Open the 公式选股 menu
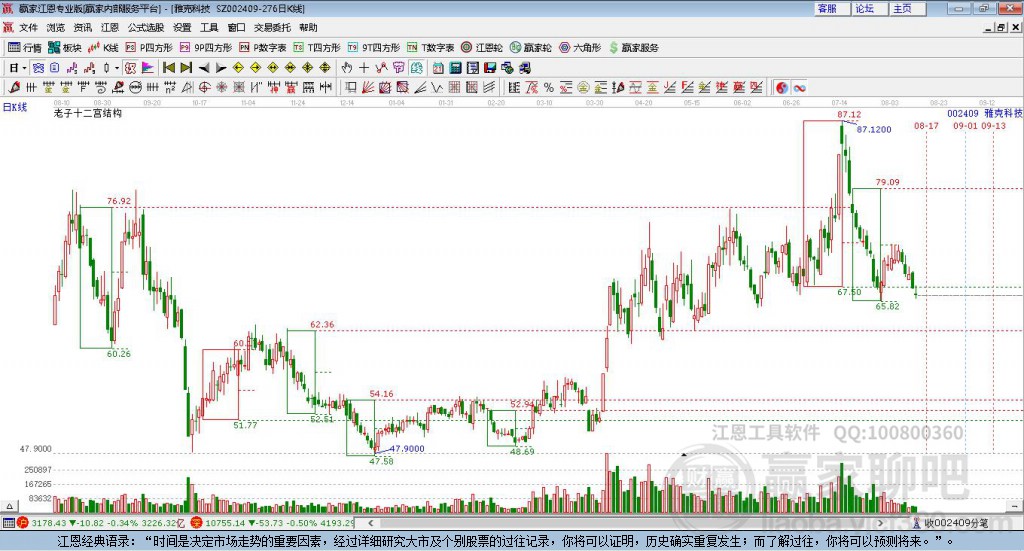 pos(146,27)
